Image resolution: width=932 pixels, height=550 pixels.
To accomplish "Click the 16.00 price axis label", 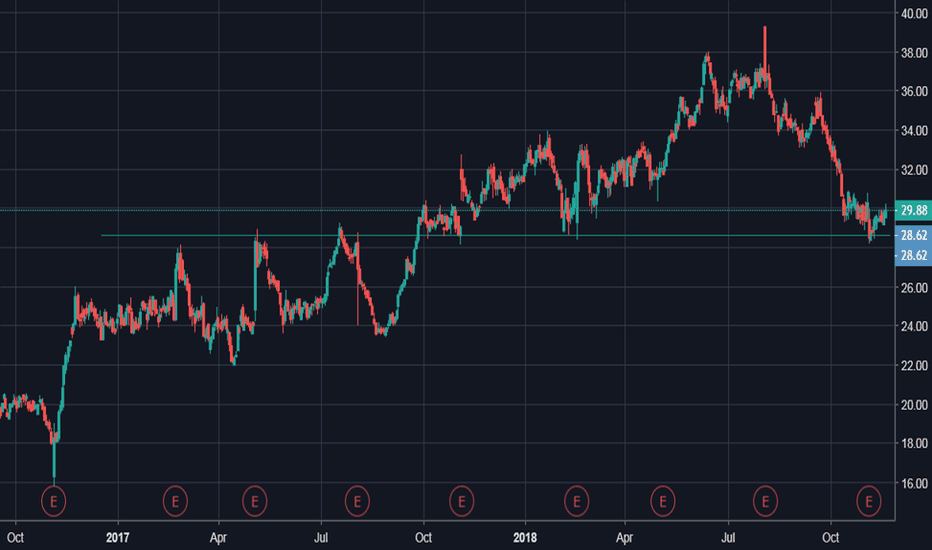I will (914, 483).
